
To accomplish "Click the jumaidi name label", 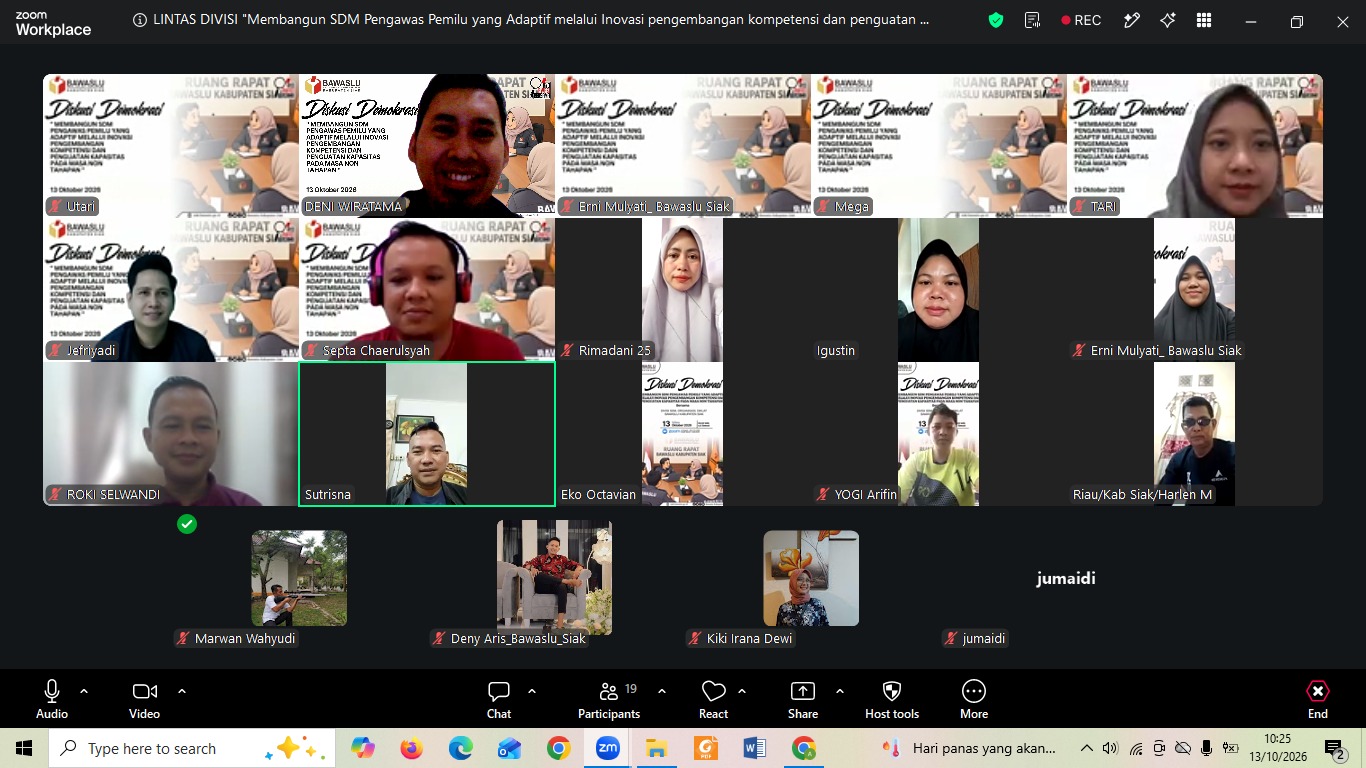I will pos(975,638).
